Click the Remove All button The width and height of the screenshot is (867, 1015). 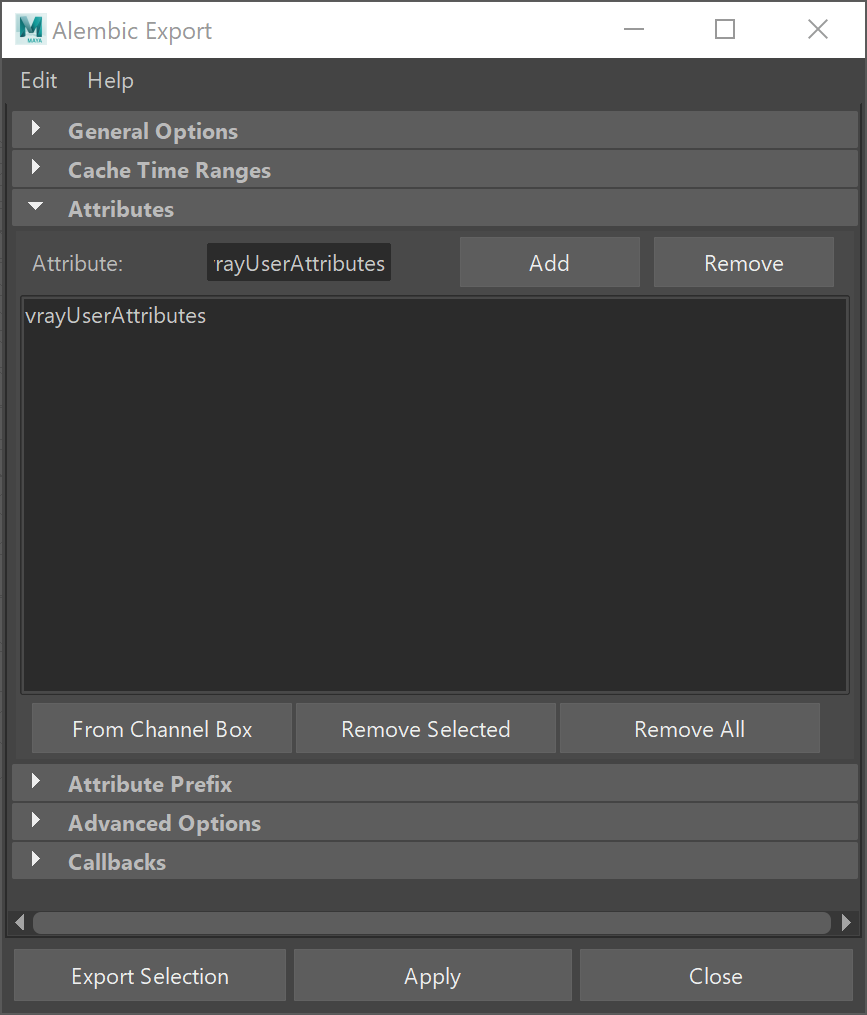[x=690, y=728]
